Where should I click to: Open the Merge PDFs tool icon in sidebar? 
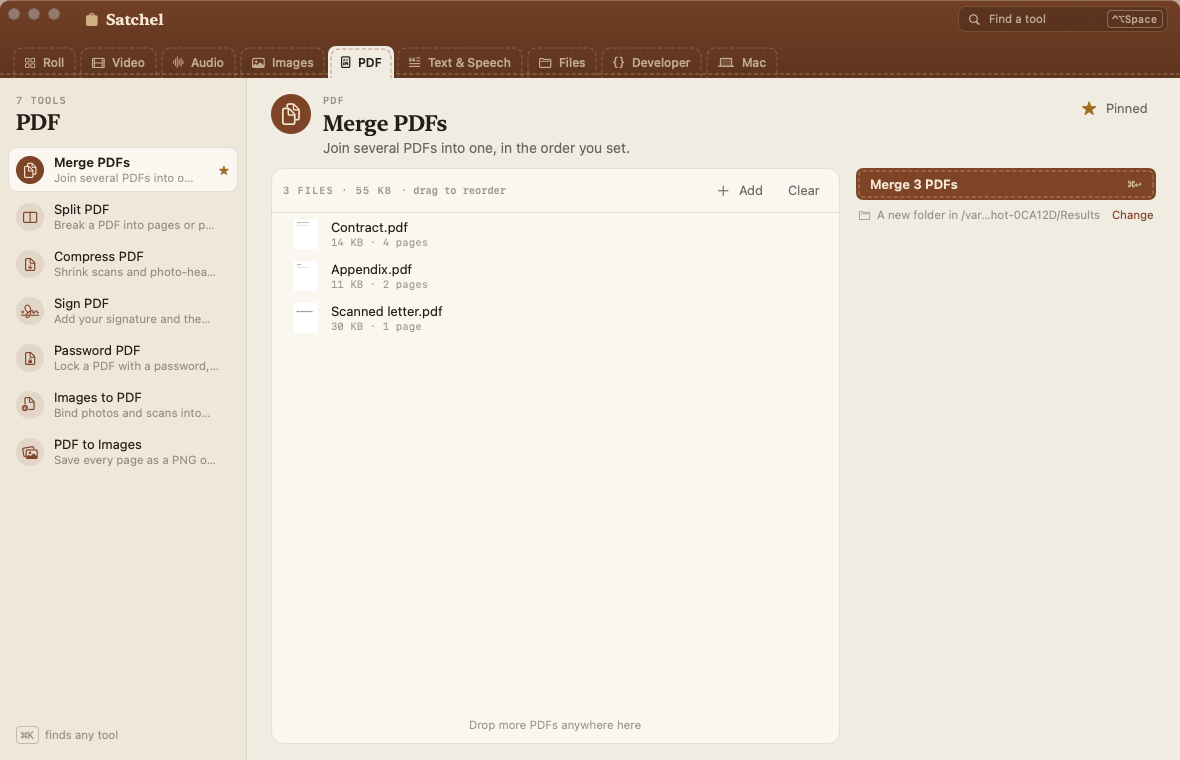[x=30, y=170]
